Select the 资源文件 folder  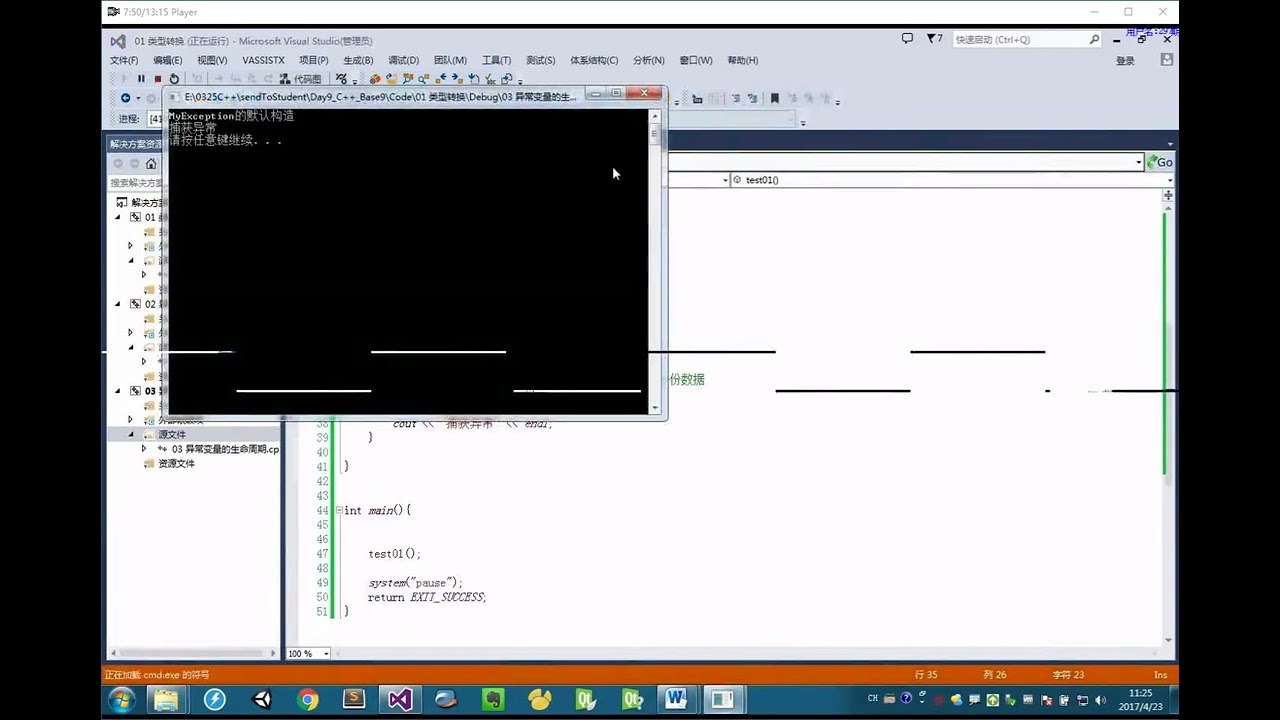pos(176,464)
